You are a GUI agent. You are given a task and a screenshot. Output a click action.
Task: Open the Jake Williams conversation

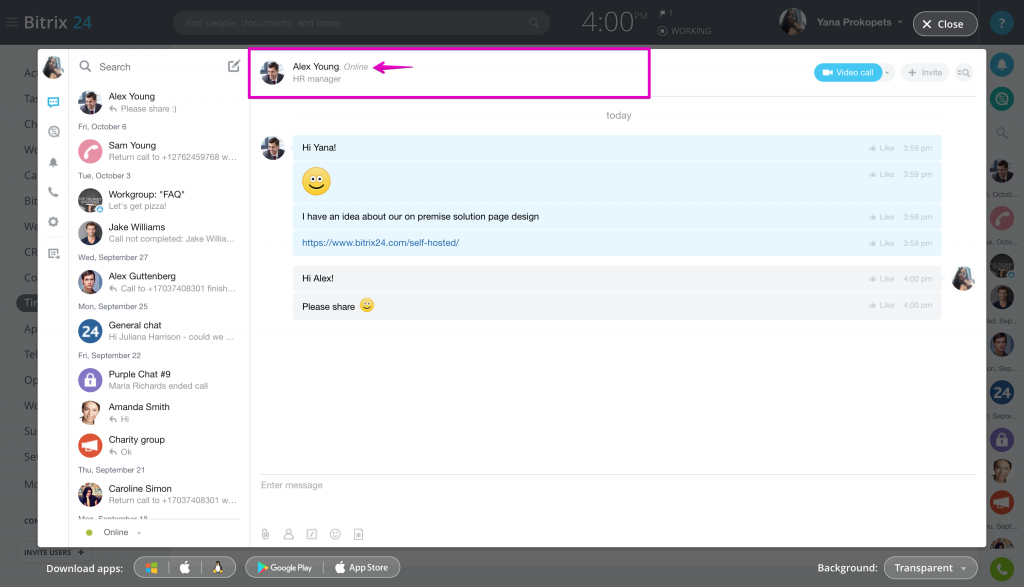157,233
